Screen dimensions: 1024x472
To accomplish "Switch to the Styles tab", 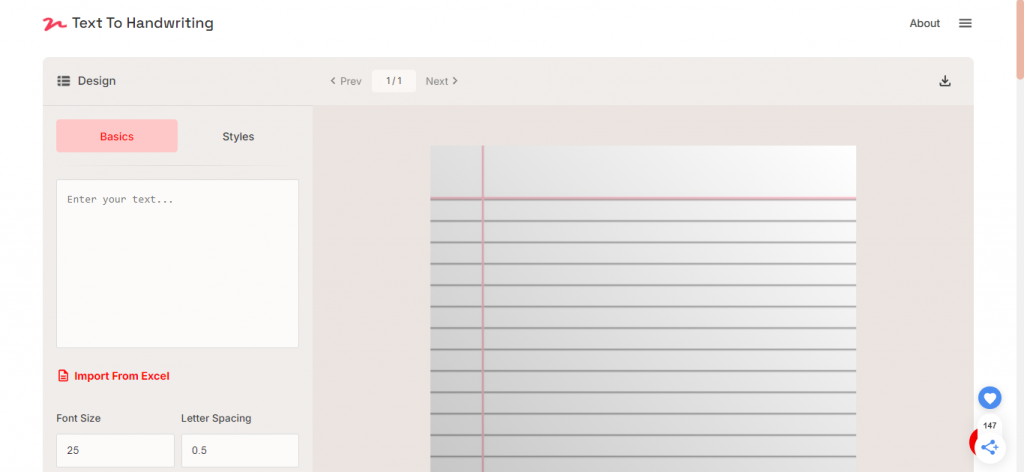I will pyautogui.click(x=238, y=136).
